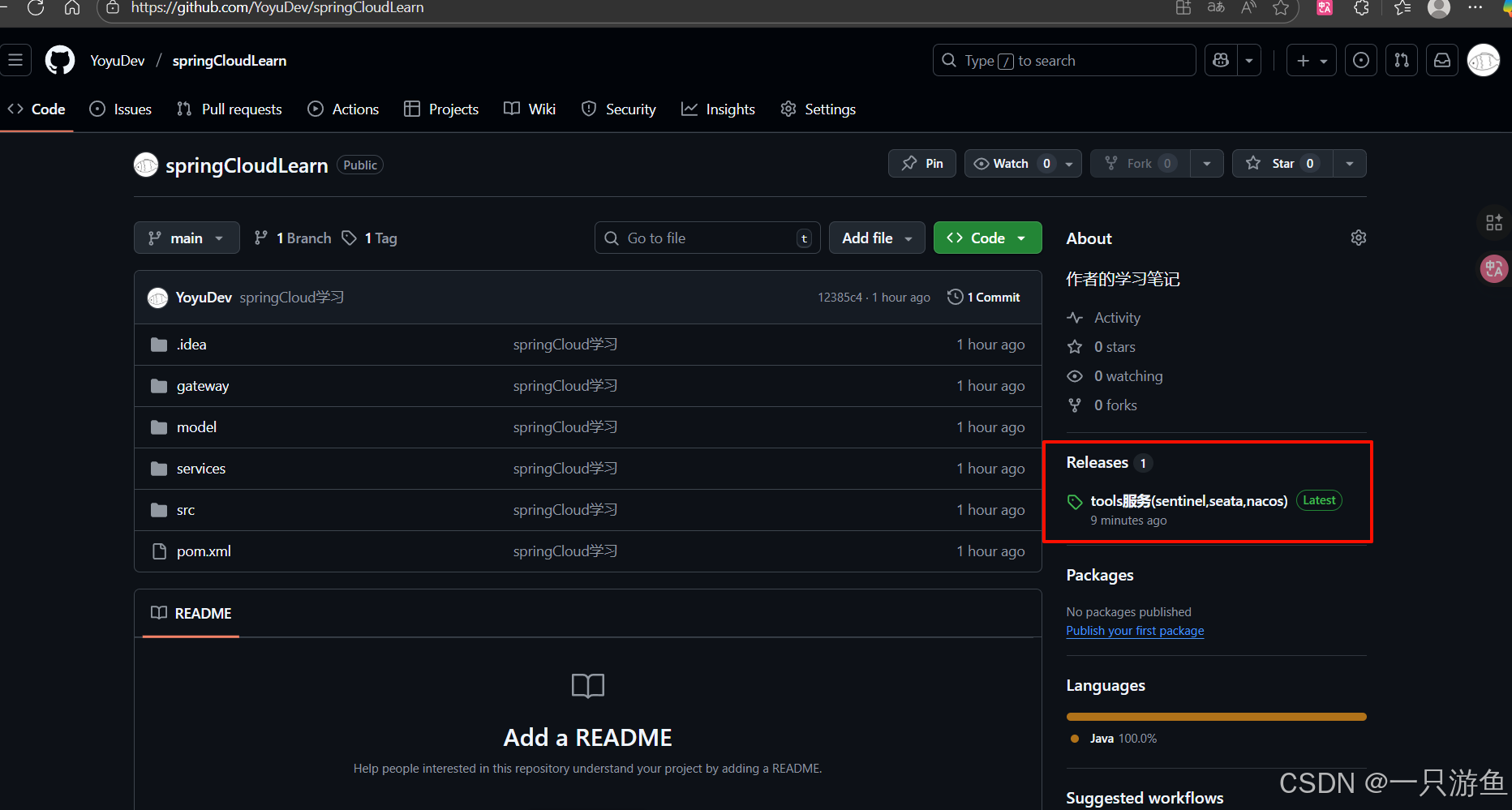
Task: Open the repository Settings tab
Action: coord(818,109)
